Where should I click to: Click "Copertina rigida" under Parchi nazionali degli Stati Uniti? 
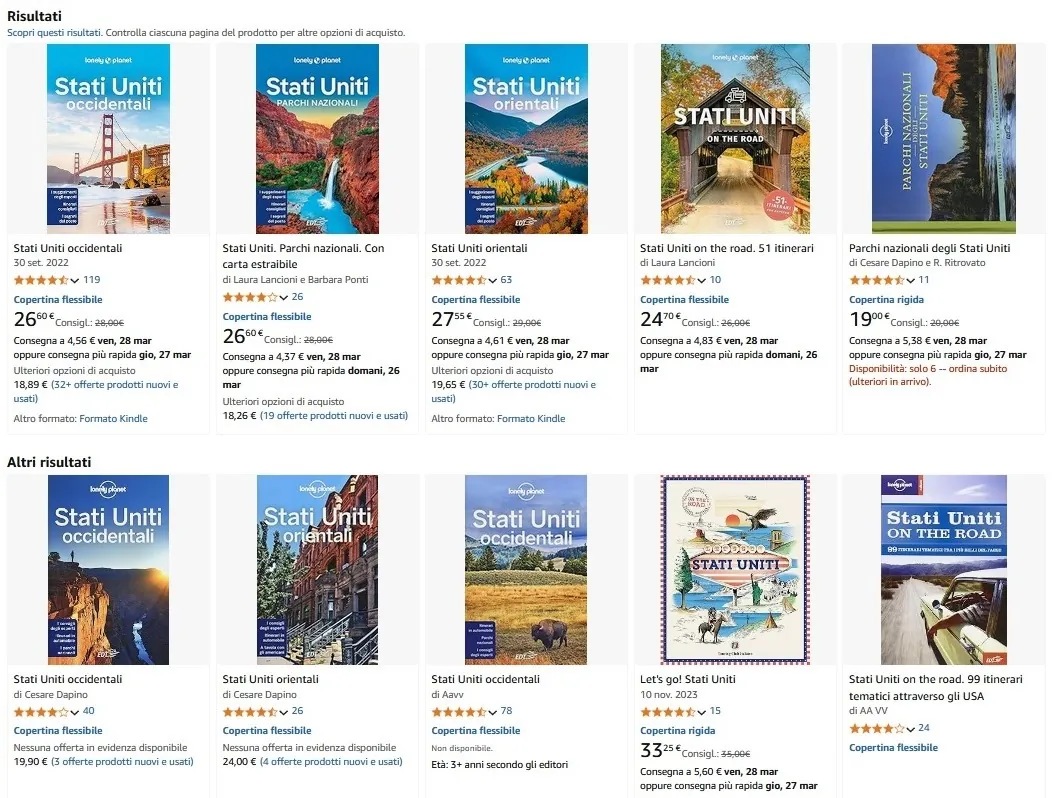[886, 299]
